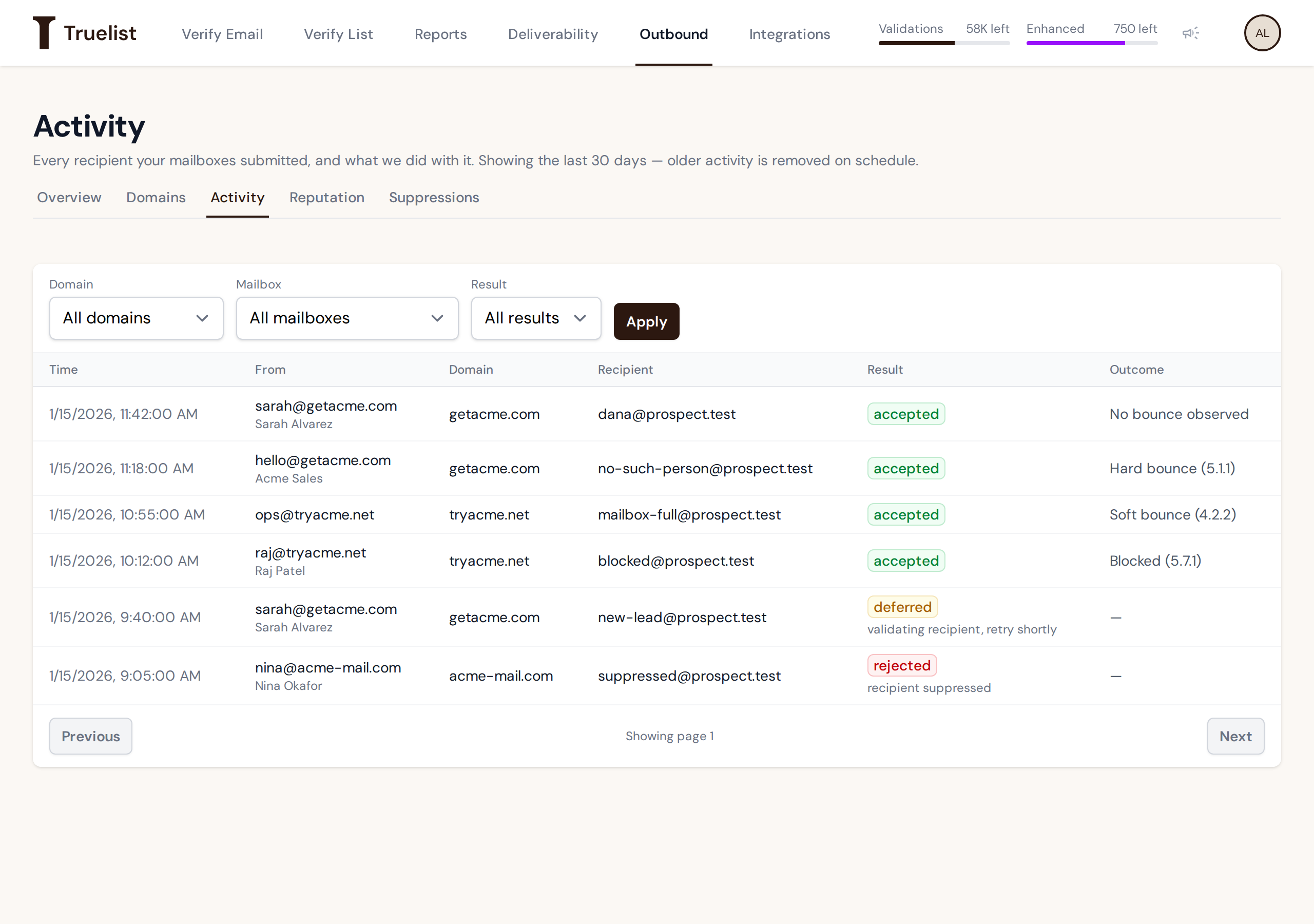Click the Time column header

click(x=64, y=369)
